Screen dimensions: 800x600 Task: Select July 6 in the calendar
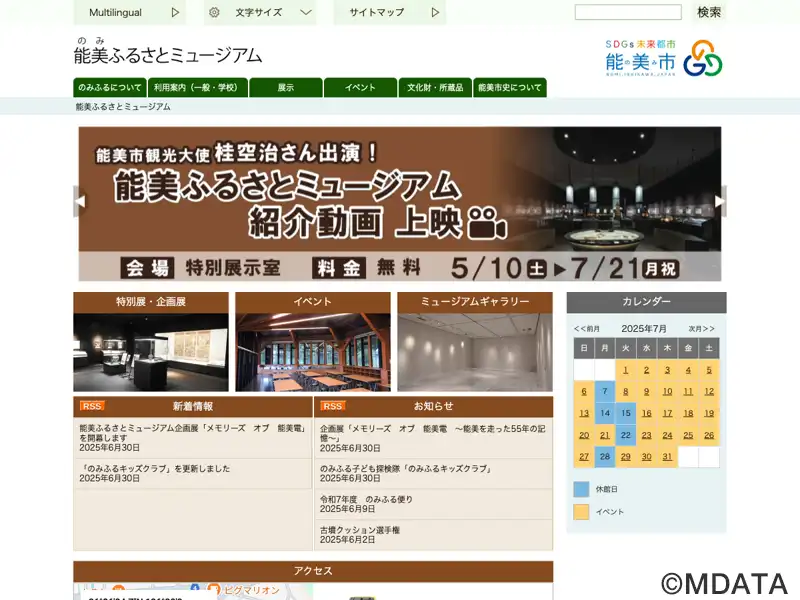[x=584, y=392]
